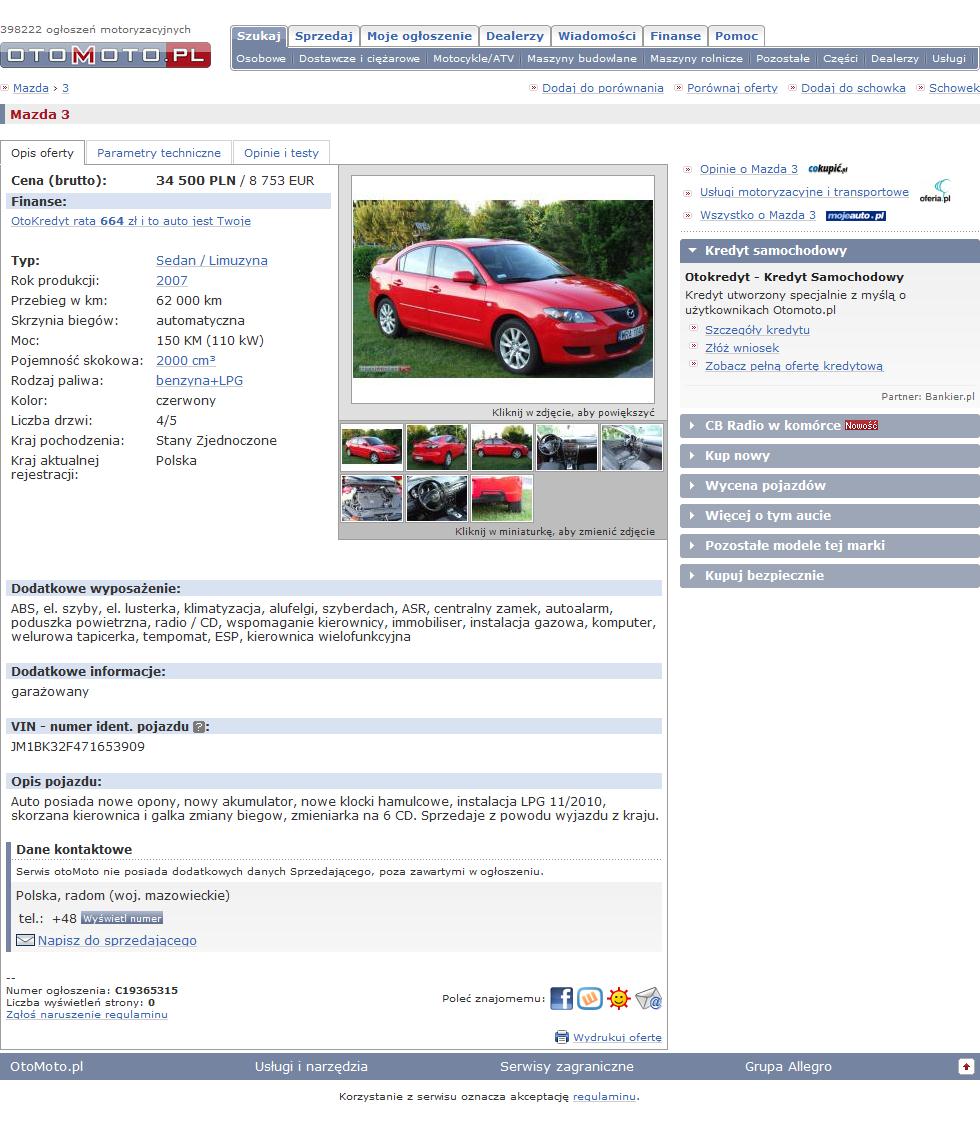980x1122 pixels.
Task: Click the red up-arrow icon in footer
Action: 966,1067
